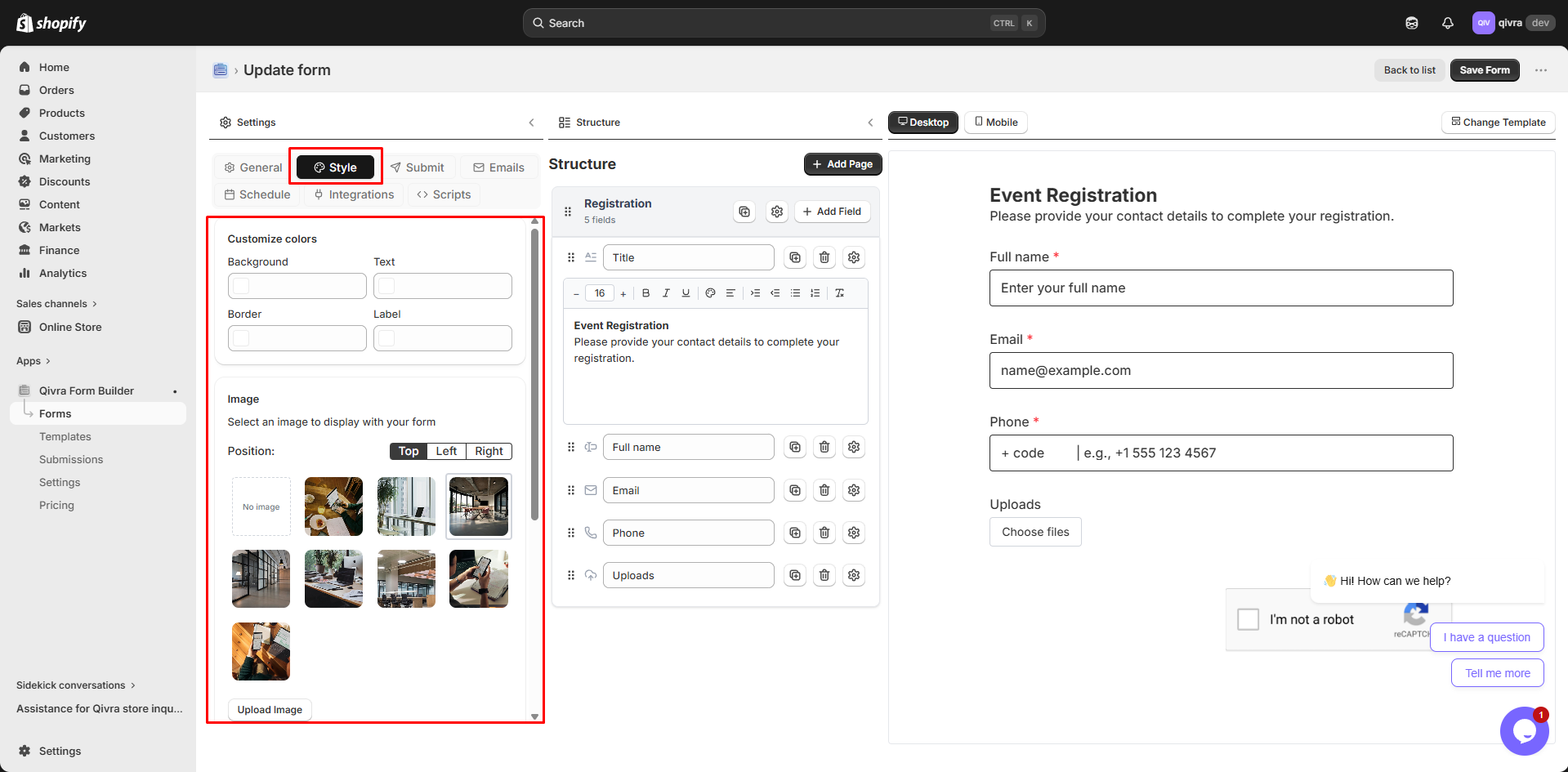Pick the Label color swatch
The image size is (1568, 772).
pyautogui.click(x=386, y=338)
